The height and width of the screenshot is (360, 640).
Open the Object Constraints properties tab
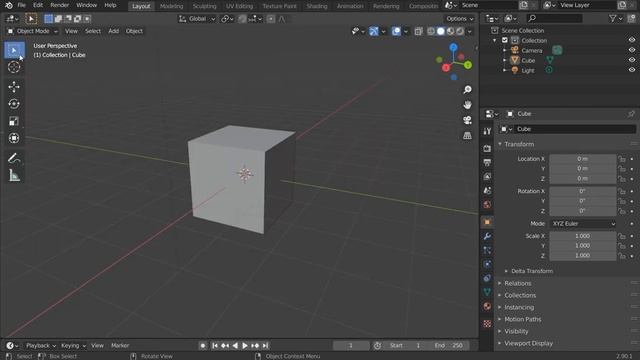(487, 278)
